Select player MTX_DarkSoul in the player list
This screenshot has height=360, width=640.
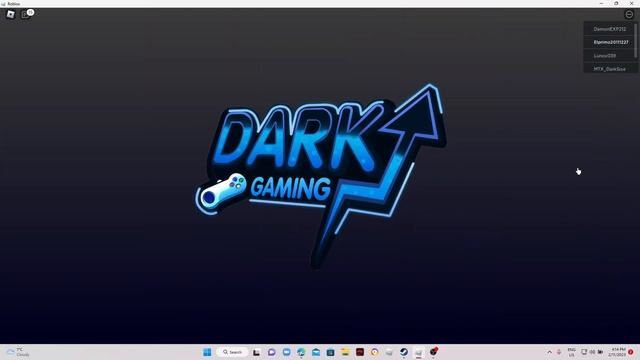coord(609,69)
